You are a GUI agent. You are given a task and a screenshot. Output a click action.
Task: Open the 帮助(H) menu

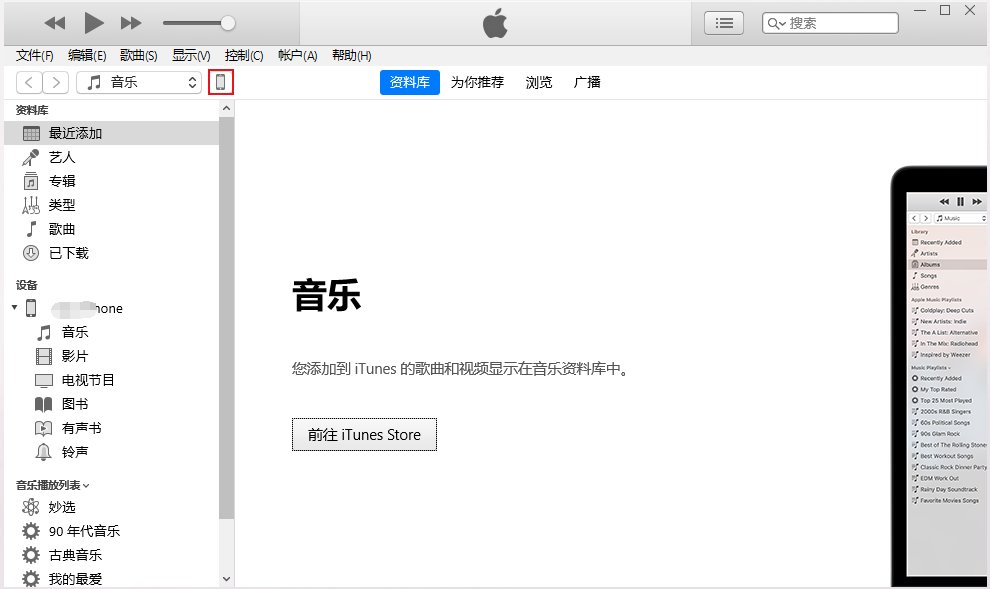[352, 56]
